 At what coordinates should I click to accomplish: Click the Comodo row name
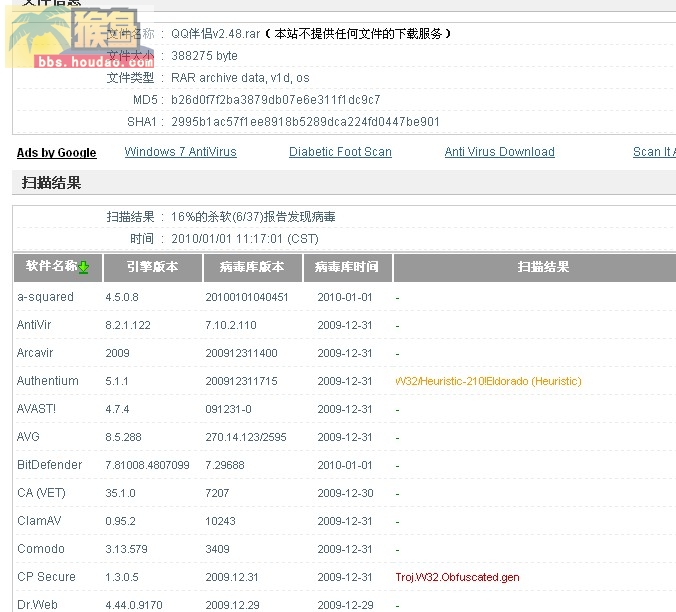[x=41, y=549]
